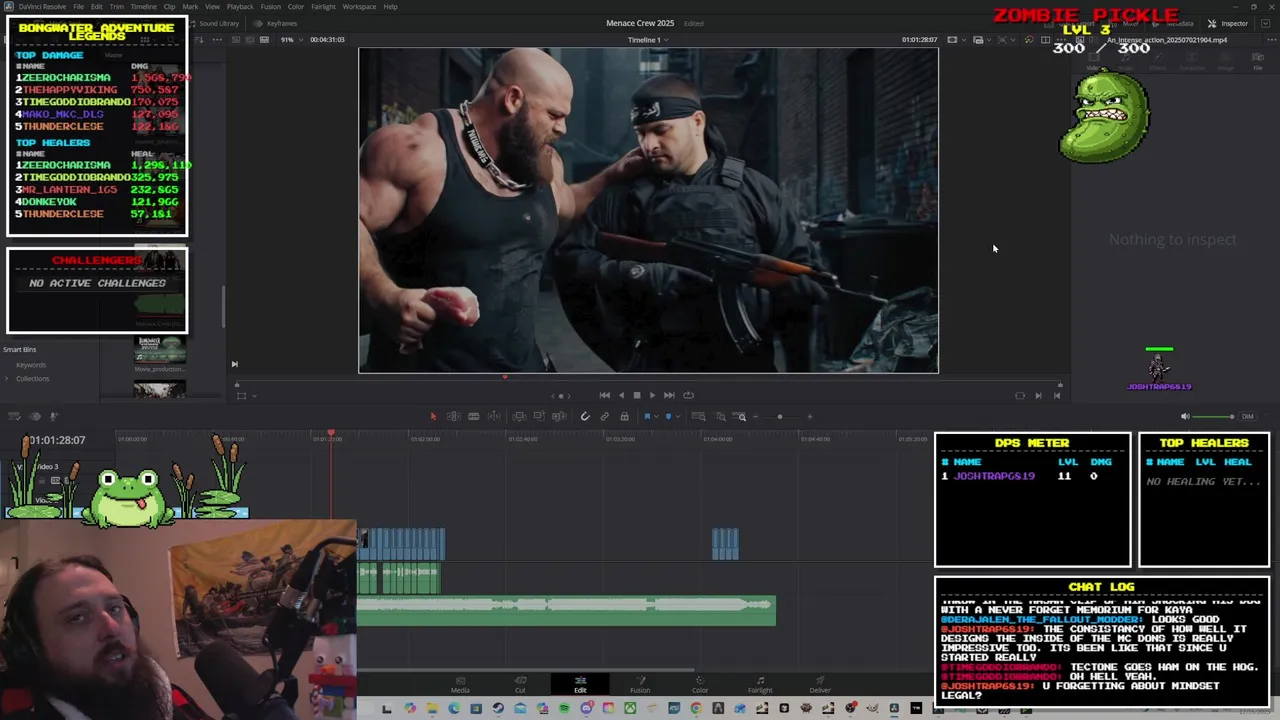Go to the next clip edit

[x=1038, y=395]
